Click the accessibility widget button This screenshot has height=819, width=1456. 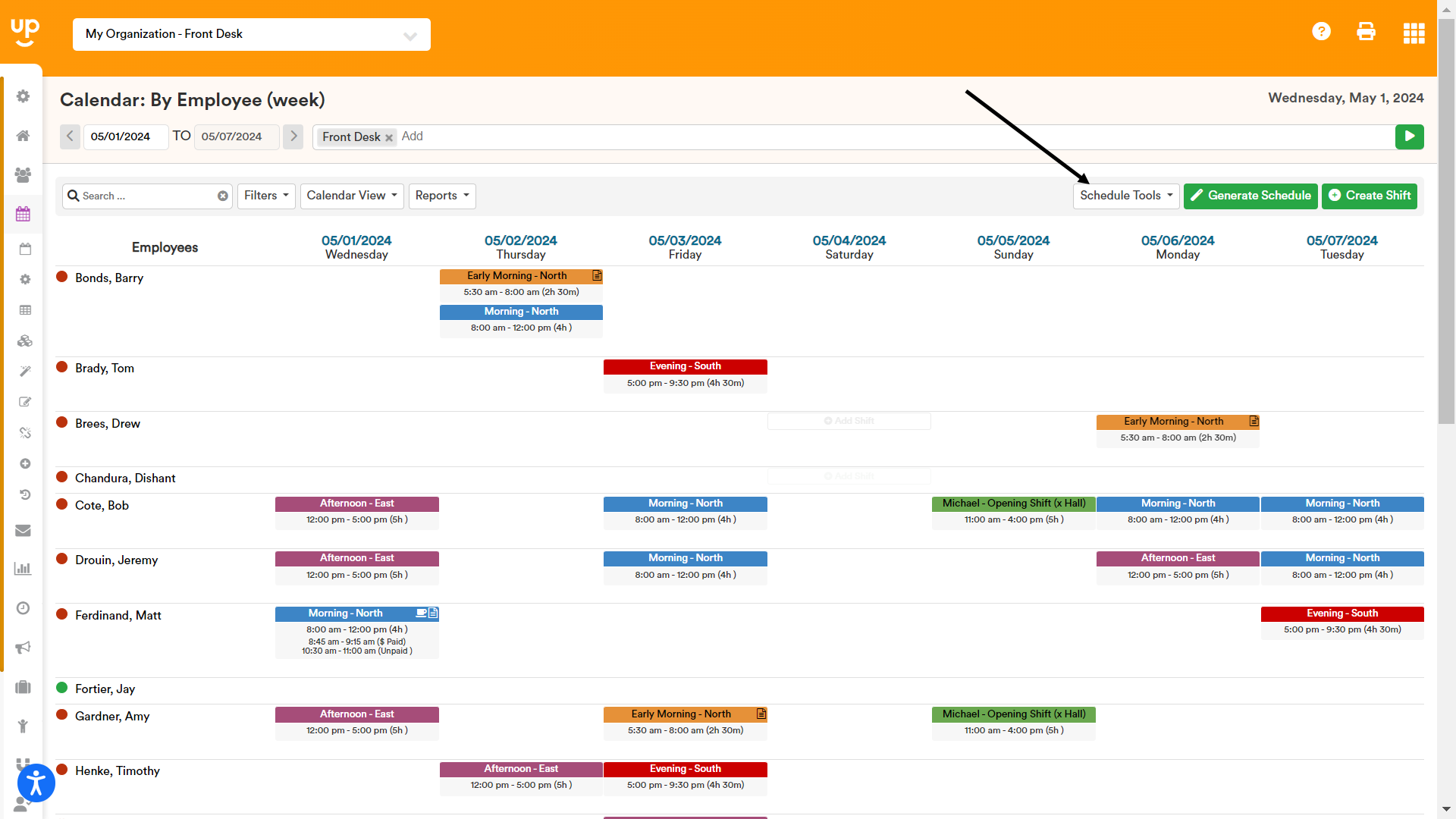click(x=36, y=783)
